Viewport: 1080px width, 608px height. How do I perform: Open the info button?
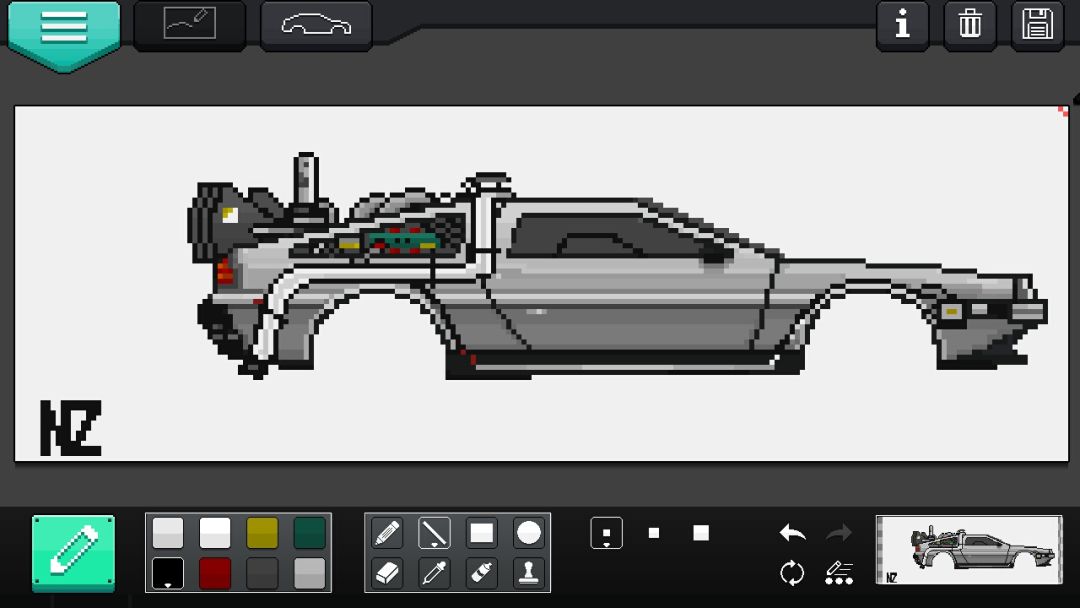point(902,25)
